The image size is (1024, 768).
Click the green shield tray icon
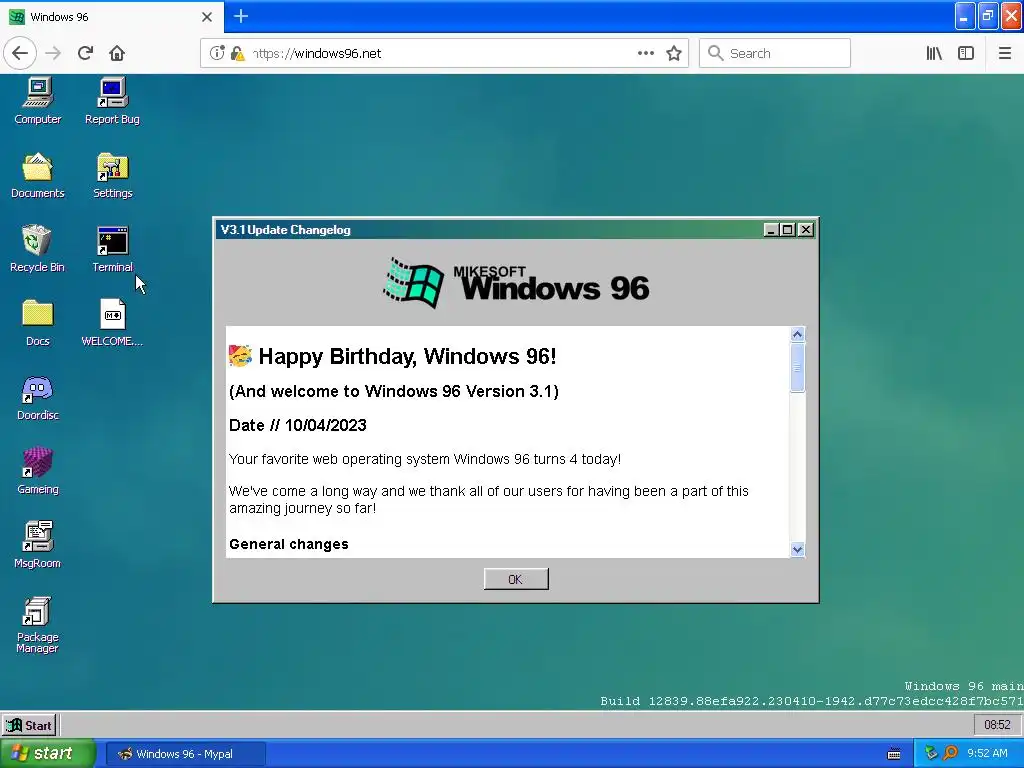click(931, 753)
